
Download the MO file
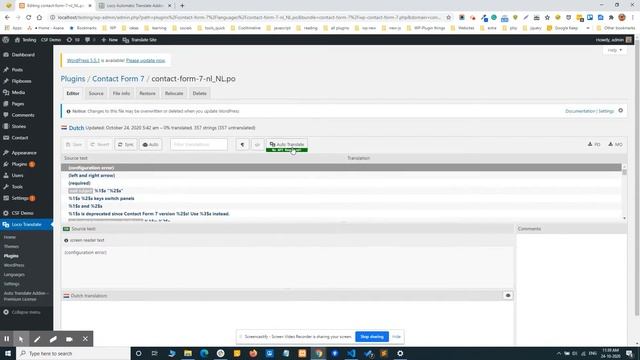(616, 144)
